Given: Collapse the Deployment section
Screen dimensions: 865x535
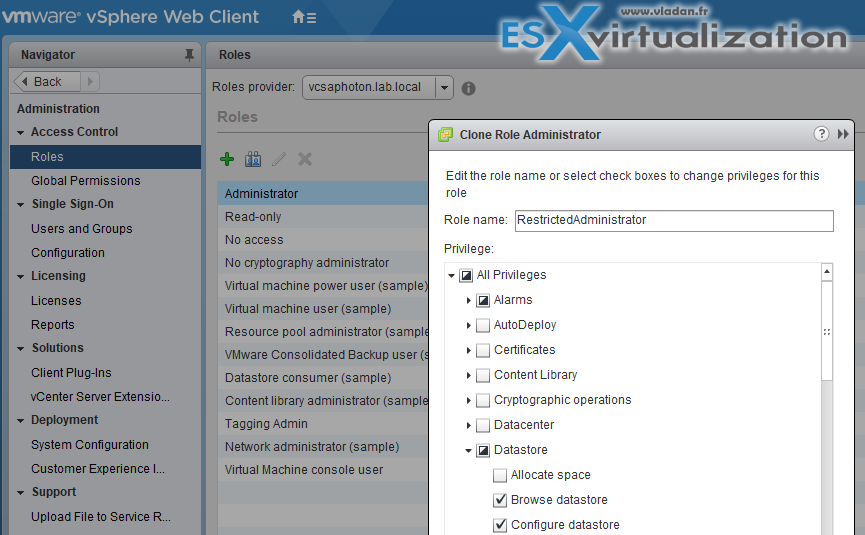Looking at the screenshot, I should click(x=20, y=421).
